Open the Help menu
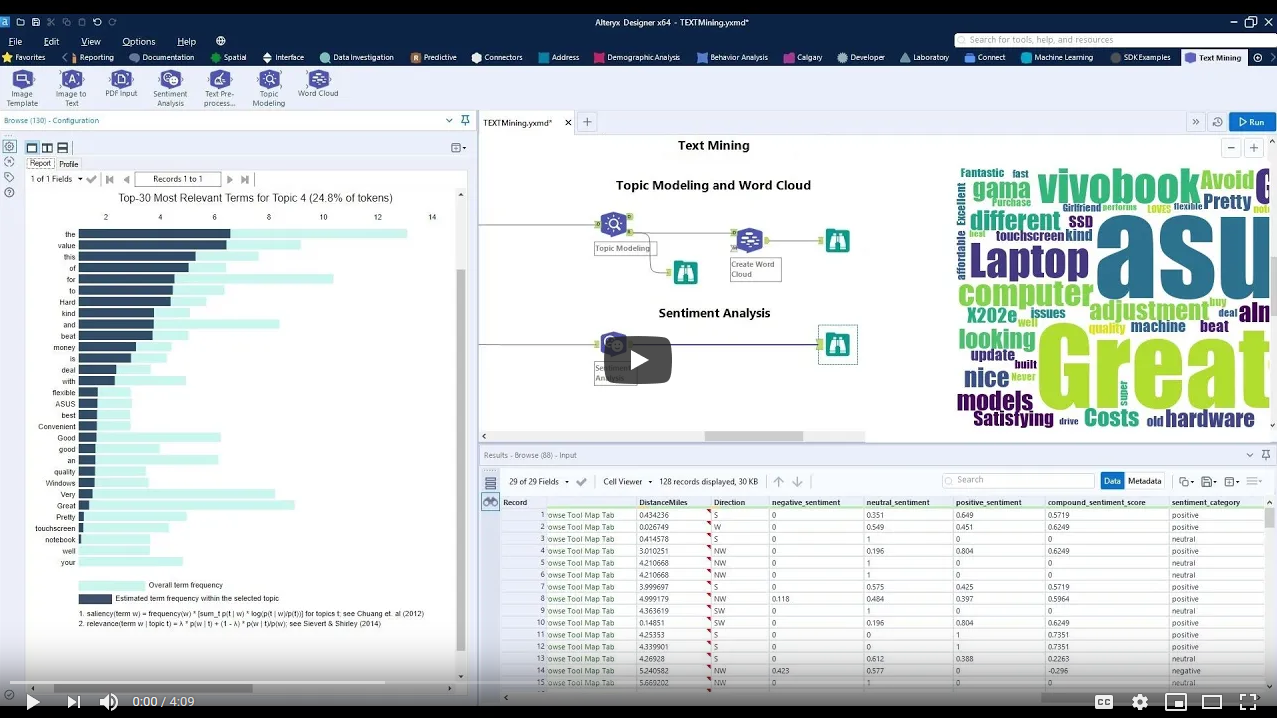This screenshot has width=1277, height=718. coord(187,41)
